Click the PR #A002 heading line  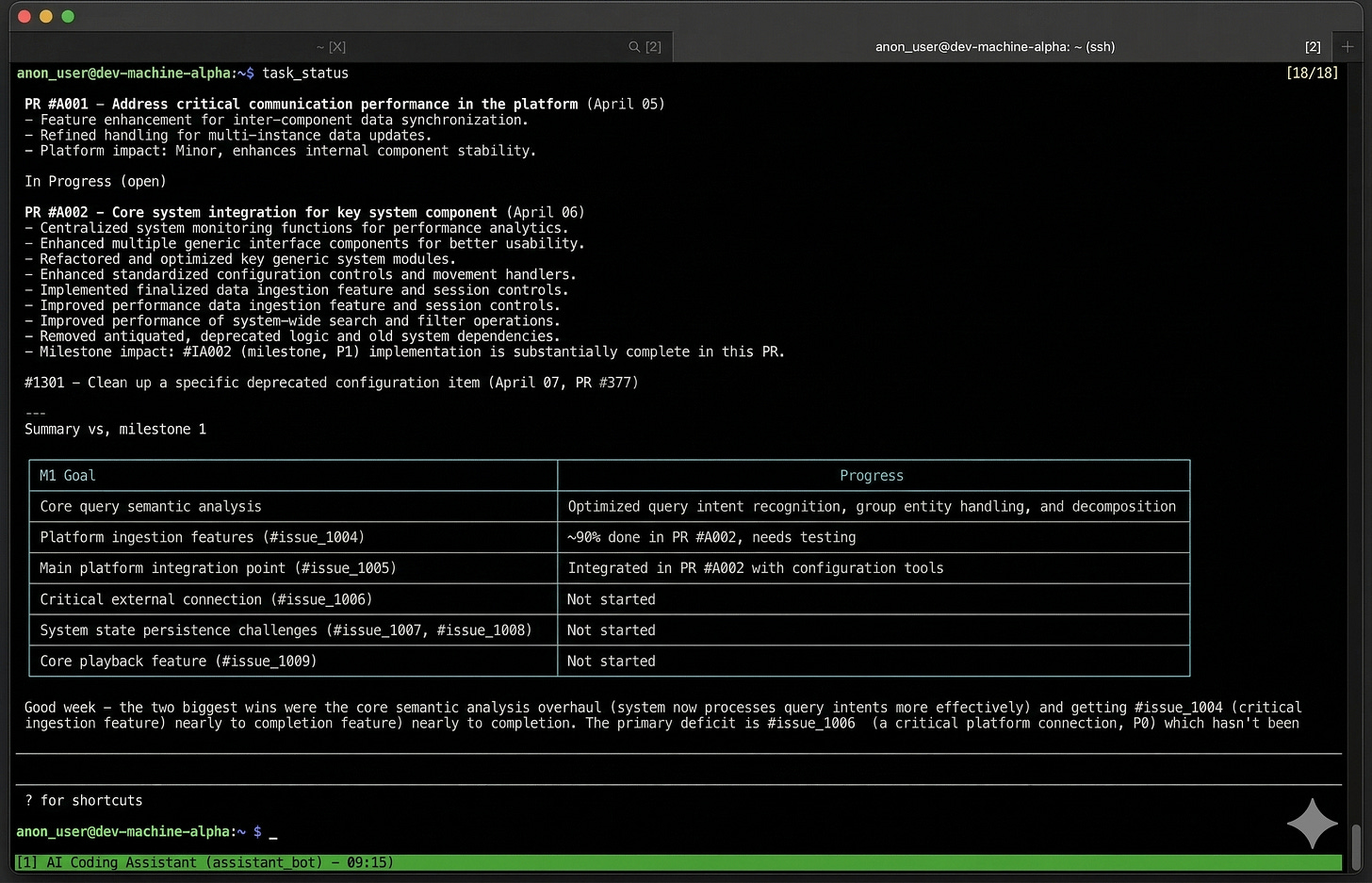304,212
